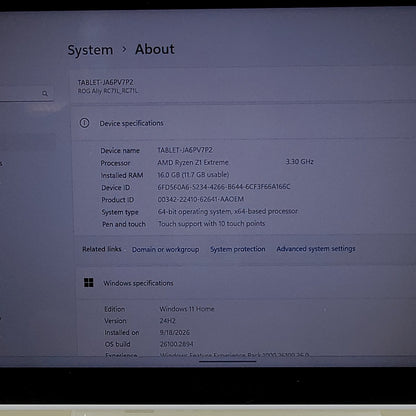Open System protection link
This screenshot has width=416, height=416.
pyautogui.click(x=238, y=249)
